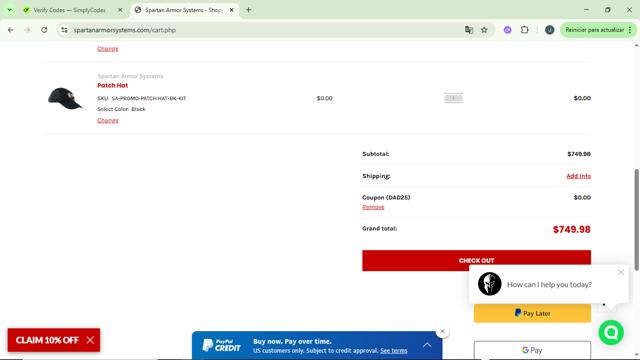Viewport: 640px width, 360px height.
Task: Open the tab search dropdown arrow
Action: [x=9, y=10]
